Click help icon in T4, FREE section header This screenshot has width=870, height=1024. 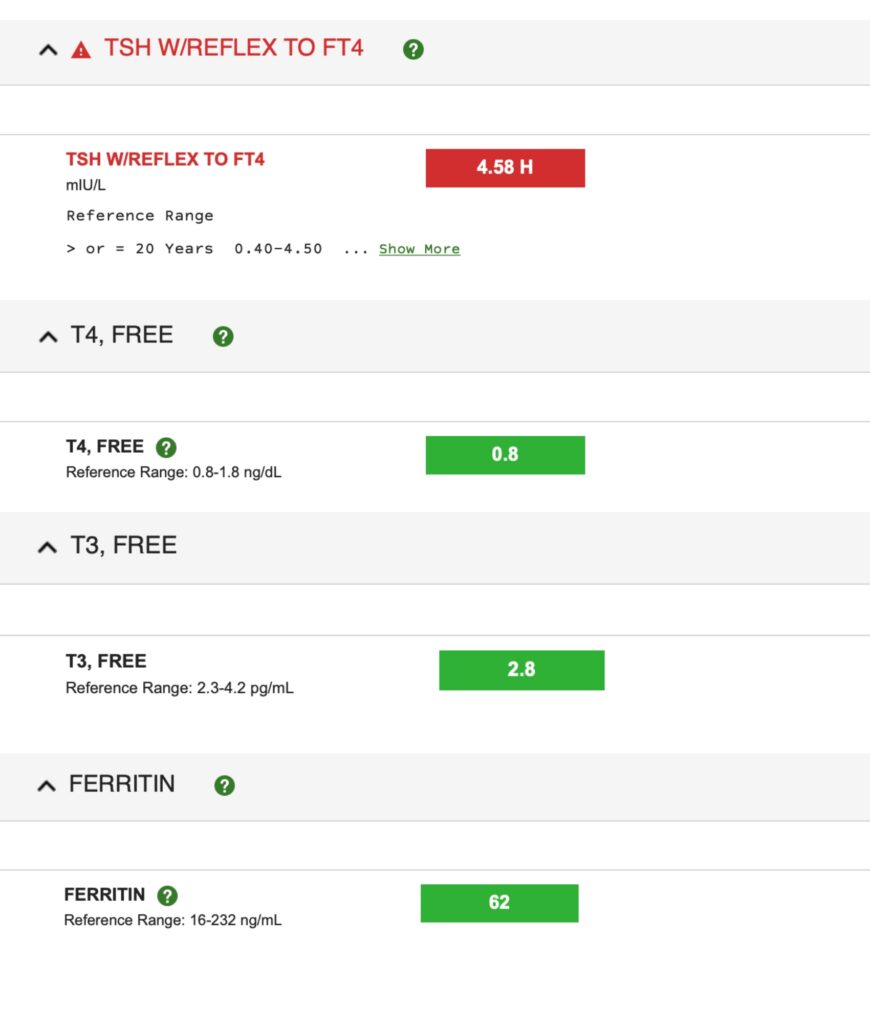[223, 337]
